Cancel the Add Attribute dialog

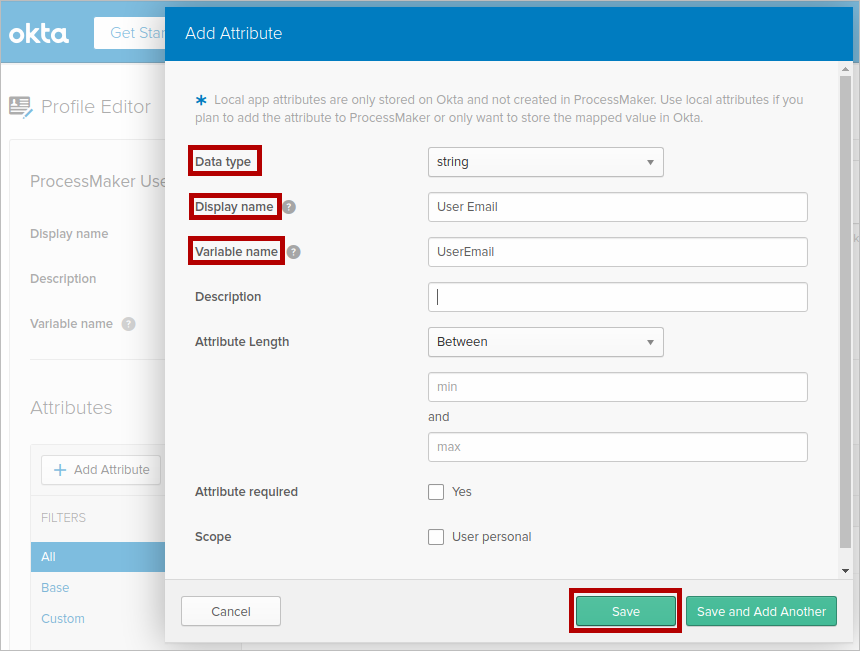231,612
